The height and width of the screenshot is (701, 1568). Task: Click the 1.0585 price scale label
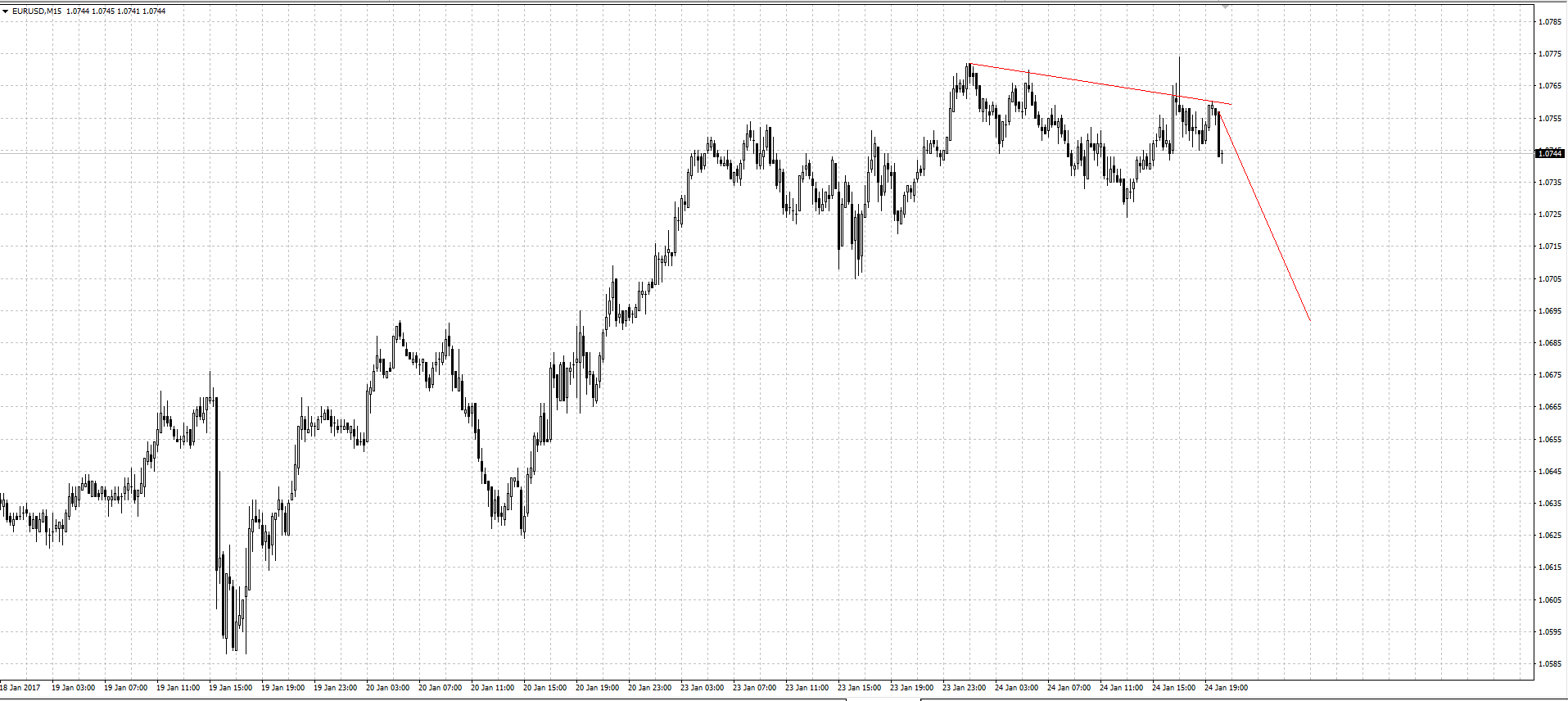coord(1549,664)
